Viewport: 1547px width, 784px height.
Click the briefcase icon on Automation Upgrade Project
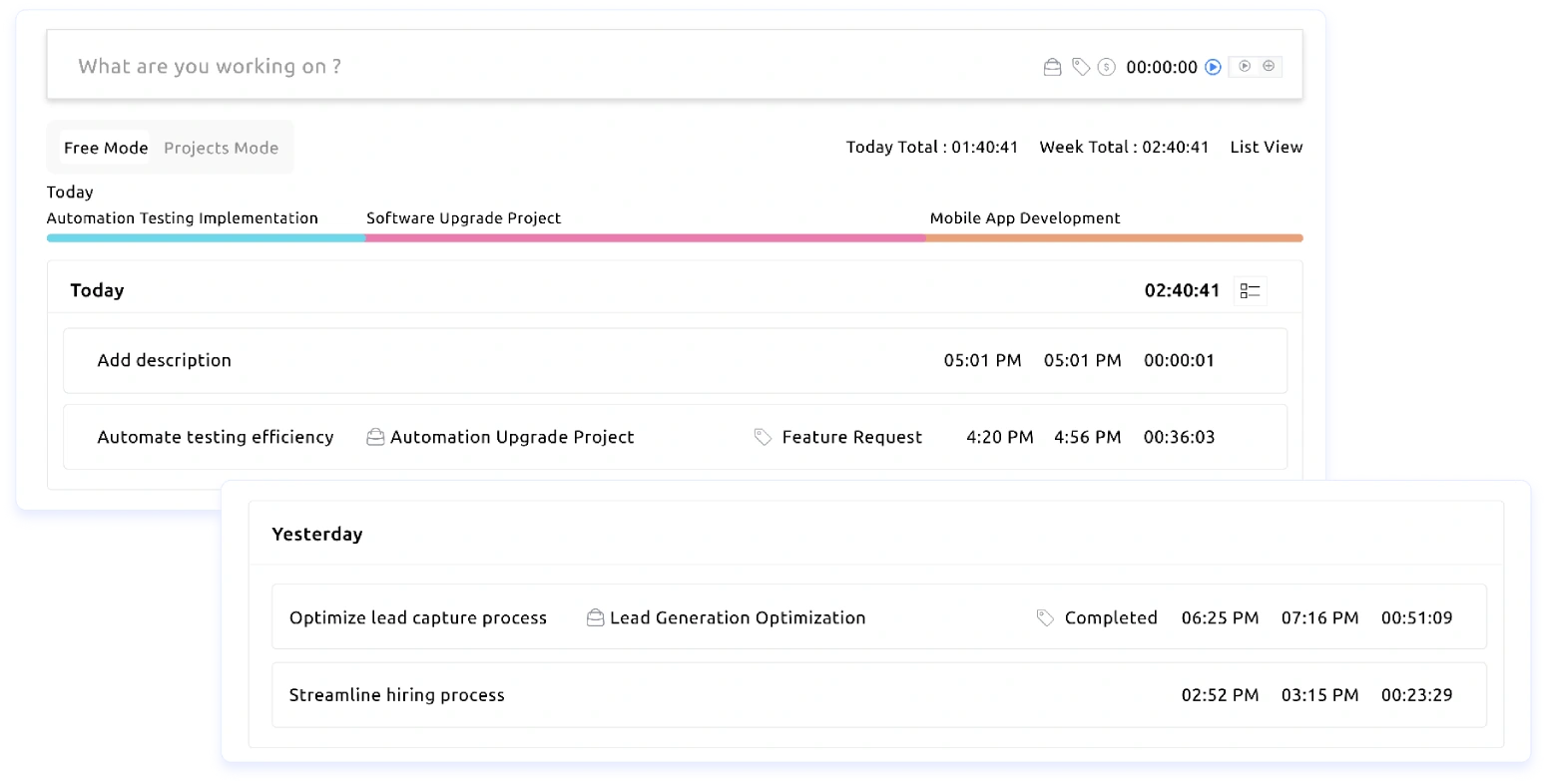pyautogui.click(x=374, y=436)
